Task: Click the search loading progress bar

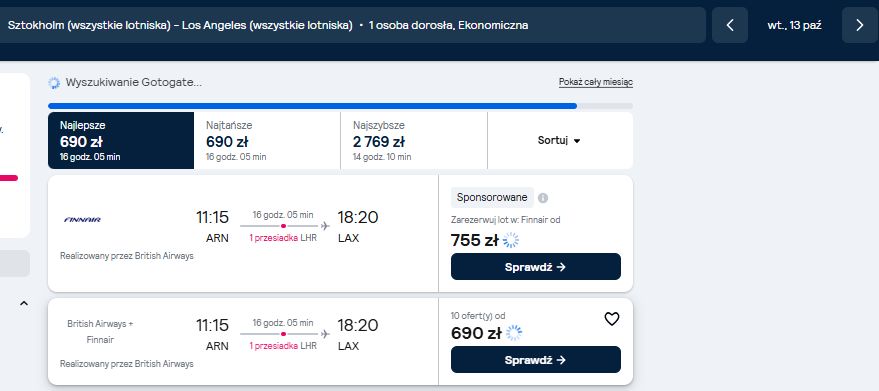Action: coord(340,105)
